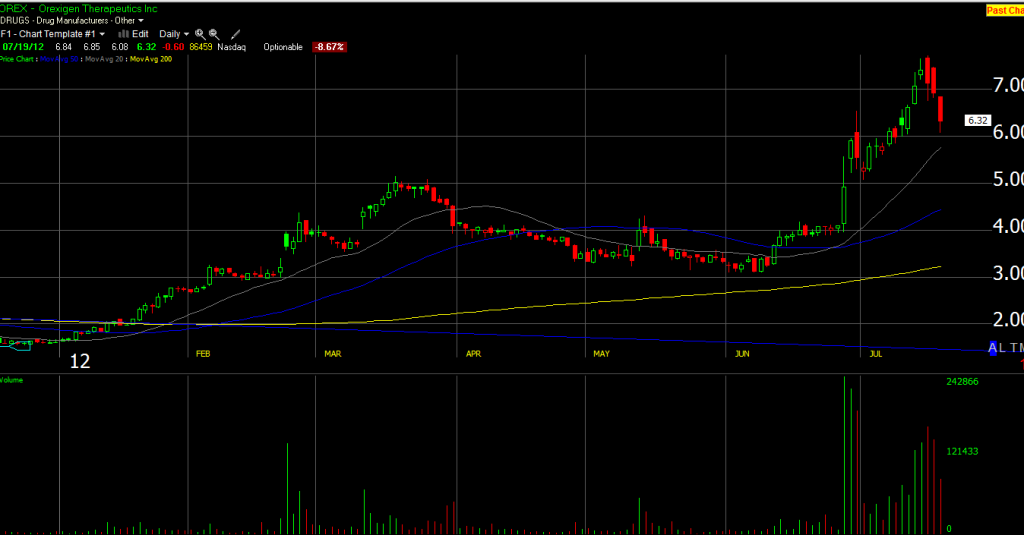Click the 7.00 price scale label
This screenshot has width=1024, height=535.
click(1004, 87)
